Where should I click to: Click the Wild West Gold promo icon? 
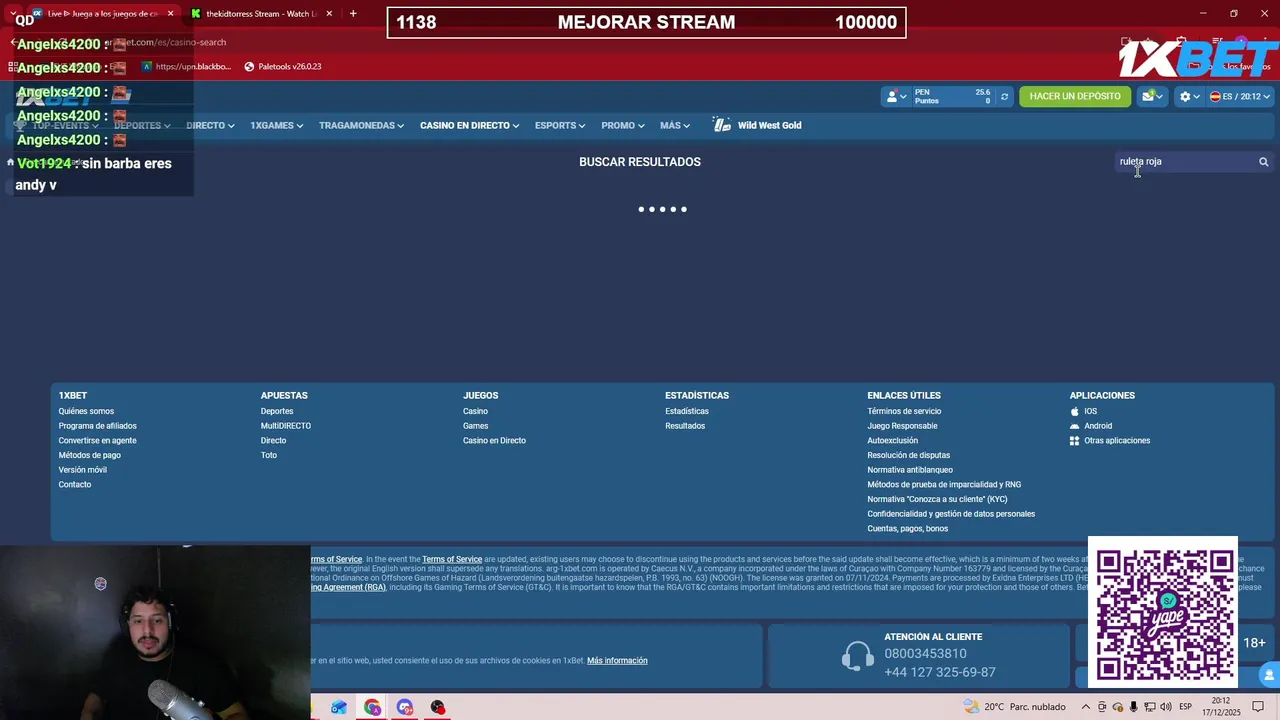pos(722,125)
